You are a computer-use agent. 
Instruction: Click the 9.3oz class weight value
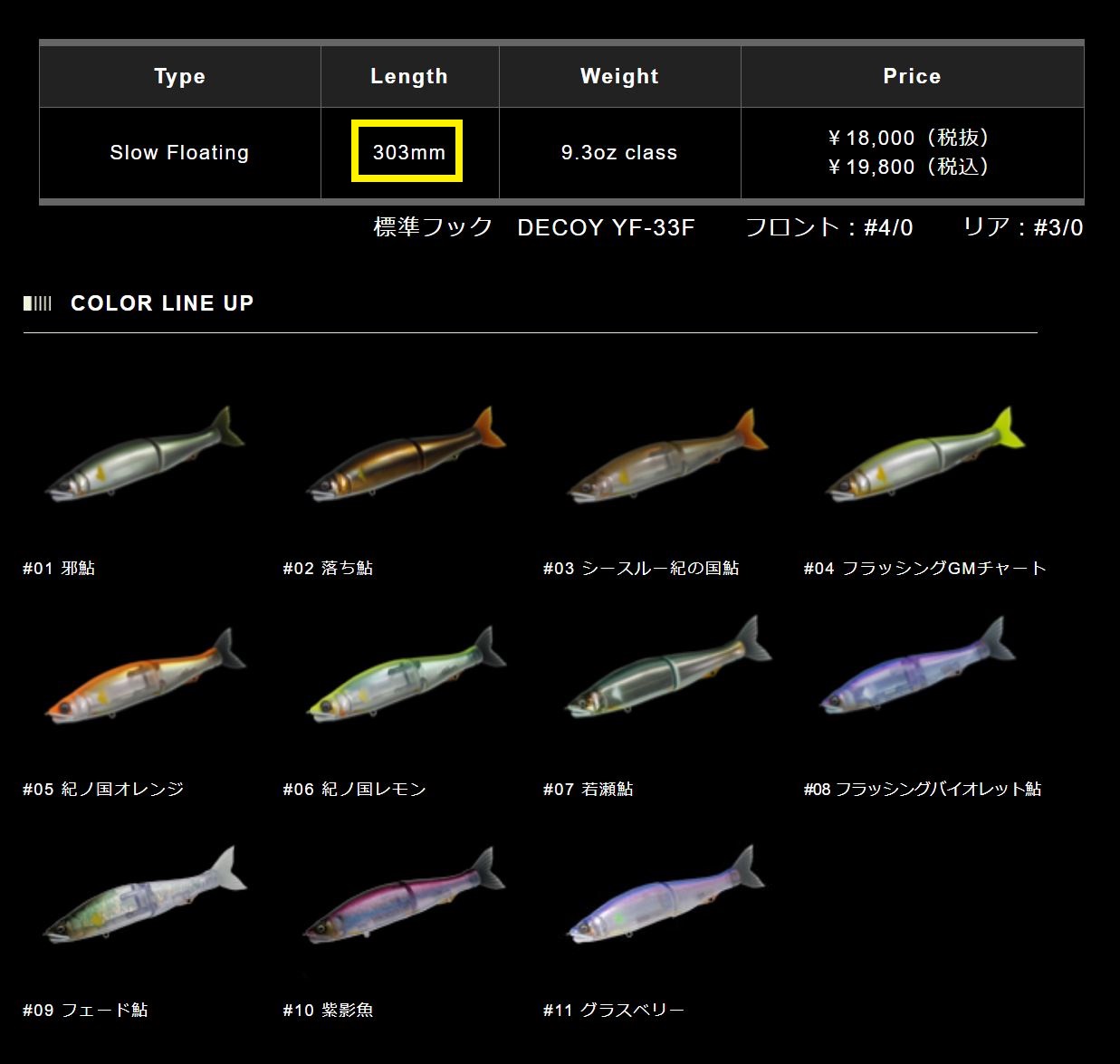(x=619, y=152)
